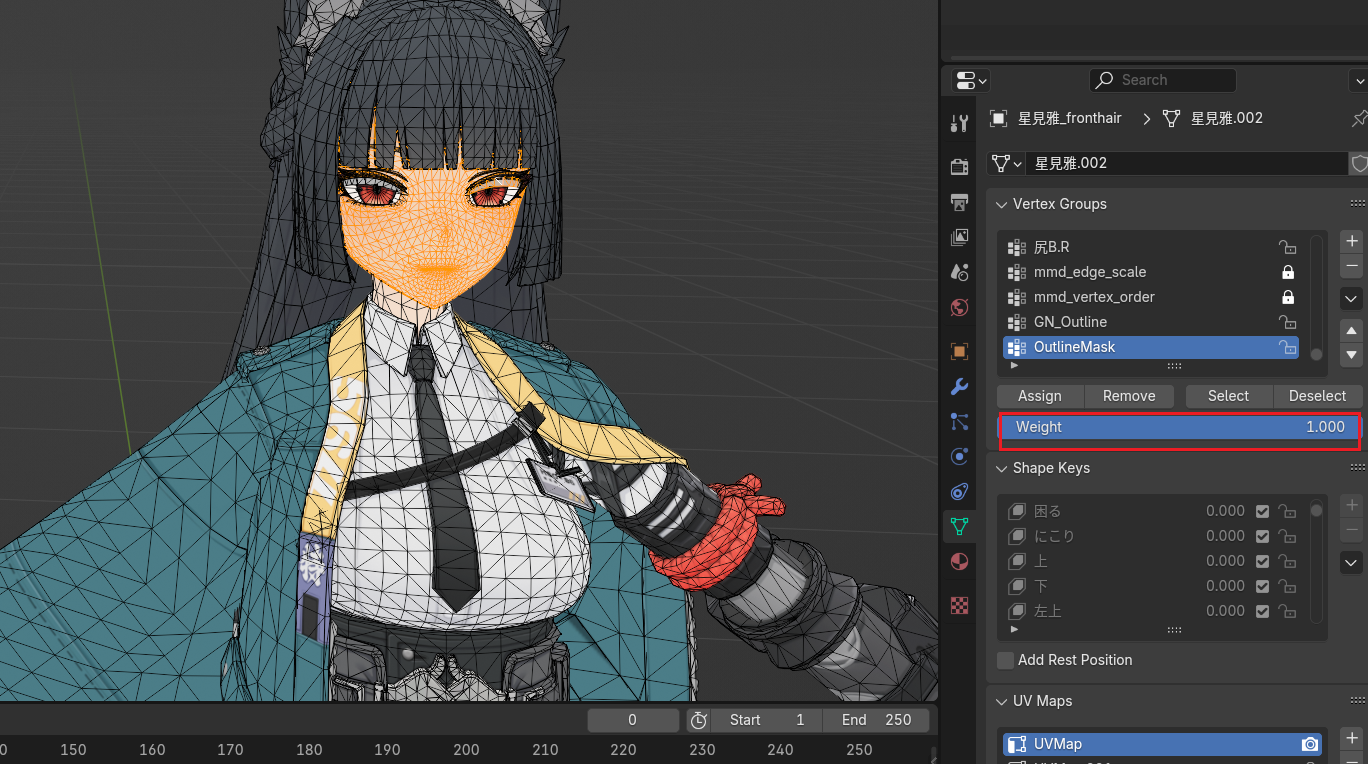Click the Assign button
This screenshot has width=1368, height=764.
pyautogui.click(x=1039, y=396)
